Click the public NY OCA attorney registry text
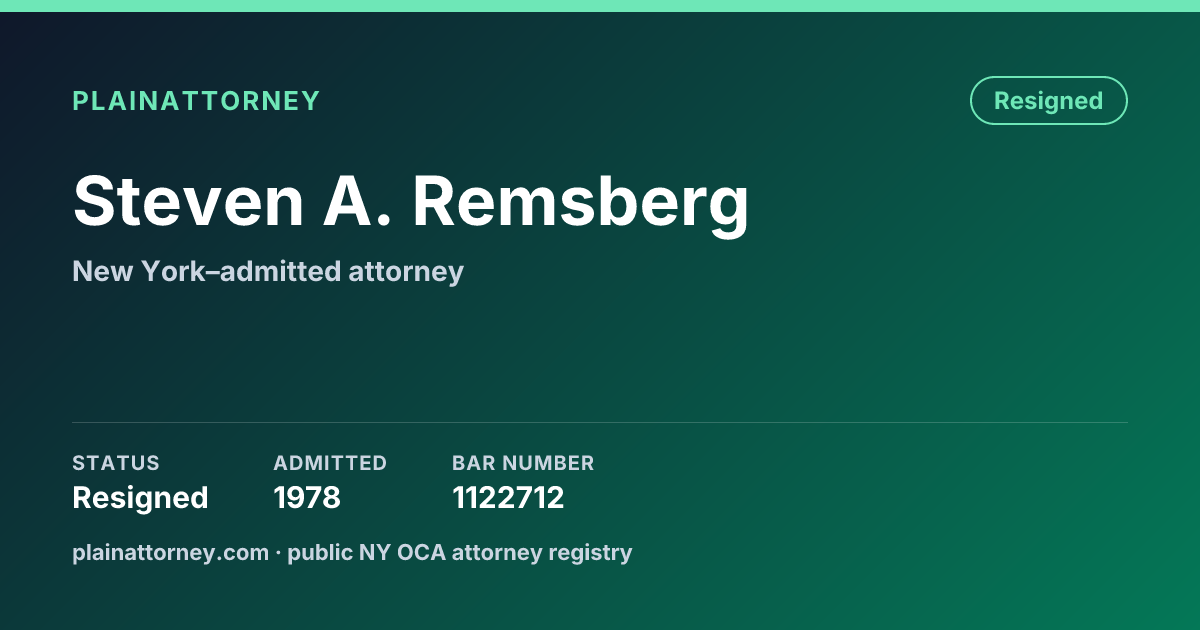This screenshot has width=1200, height=630. pyautogui.click(x=460, y=553)
